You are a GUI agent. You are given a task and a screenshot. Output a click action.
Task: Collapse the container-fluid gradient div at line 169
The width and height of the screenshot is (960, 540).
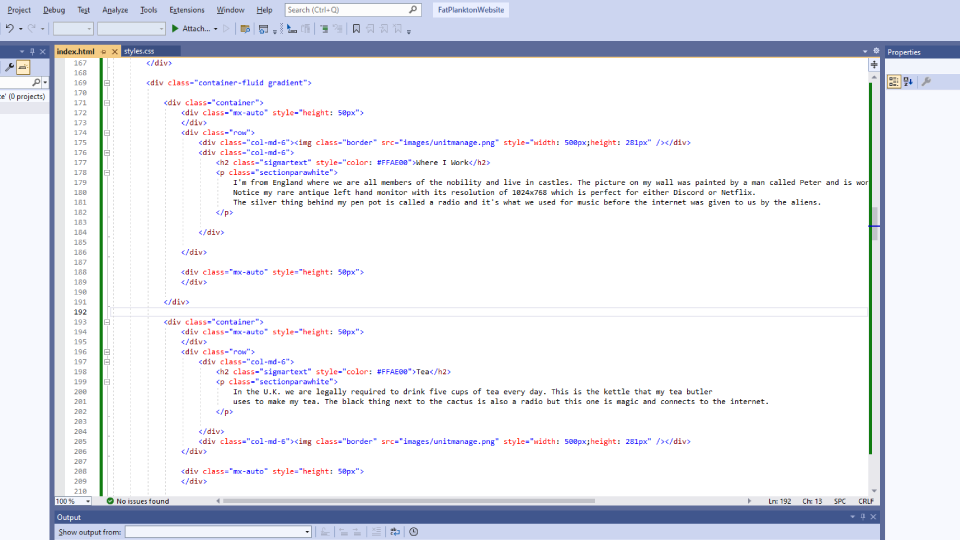coord(107,83)
